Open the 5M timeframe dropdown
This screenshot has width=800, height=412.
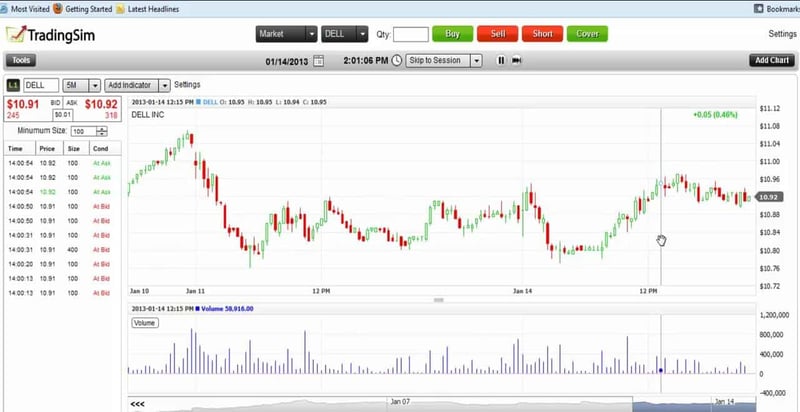pyautogui.click(x=95, y=85)
